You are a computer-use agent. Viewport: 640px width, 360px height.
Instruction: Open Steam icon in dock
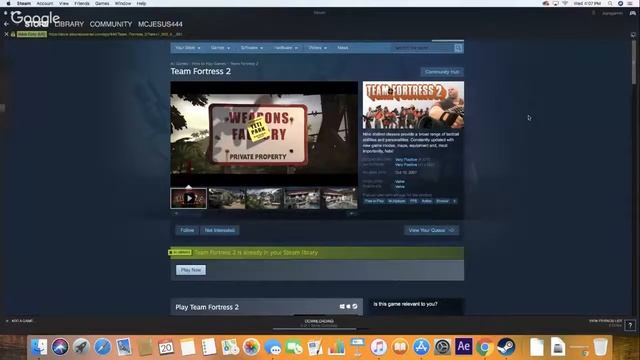point(506,347)
